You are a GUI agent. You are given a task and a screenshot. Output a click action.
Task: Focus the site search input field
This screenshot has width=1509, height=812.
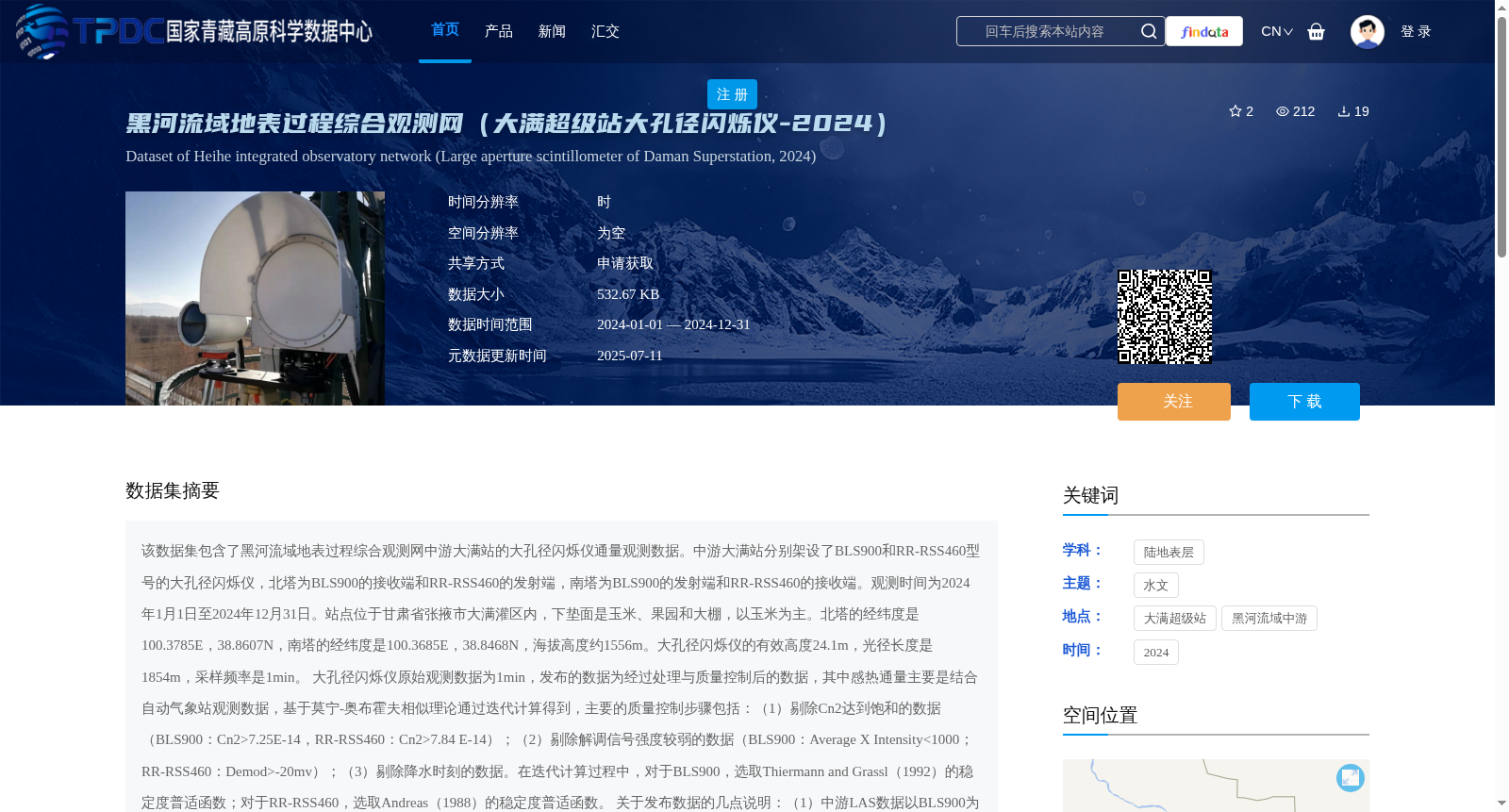[x=1047, y=31]
